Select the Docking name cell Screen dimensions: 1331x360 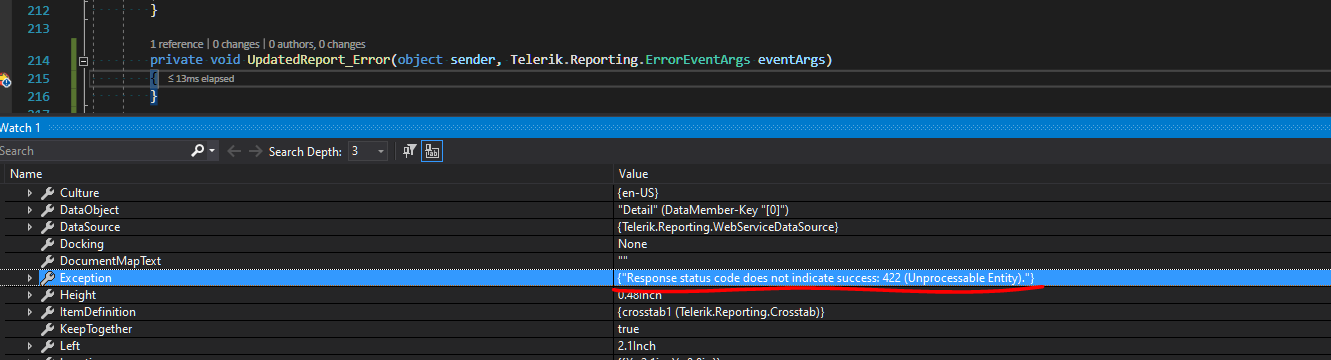click(82, 244)
